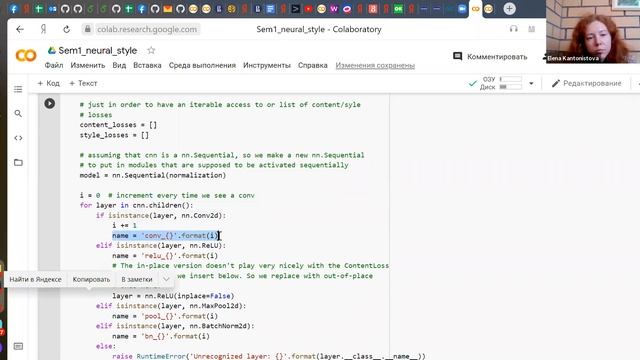The width and height of the screenshot is (640, 360).
Task: Go back with the browser back arrow
Action: click(x=20, y=29)
